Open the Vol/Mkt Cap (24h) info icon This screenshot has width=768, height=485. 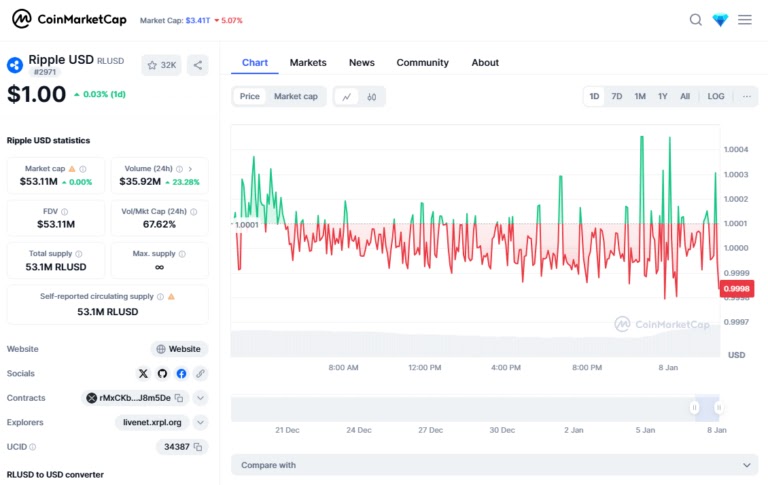193,212
